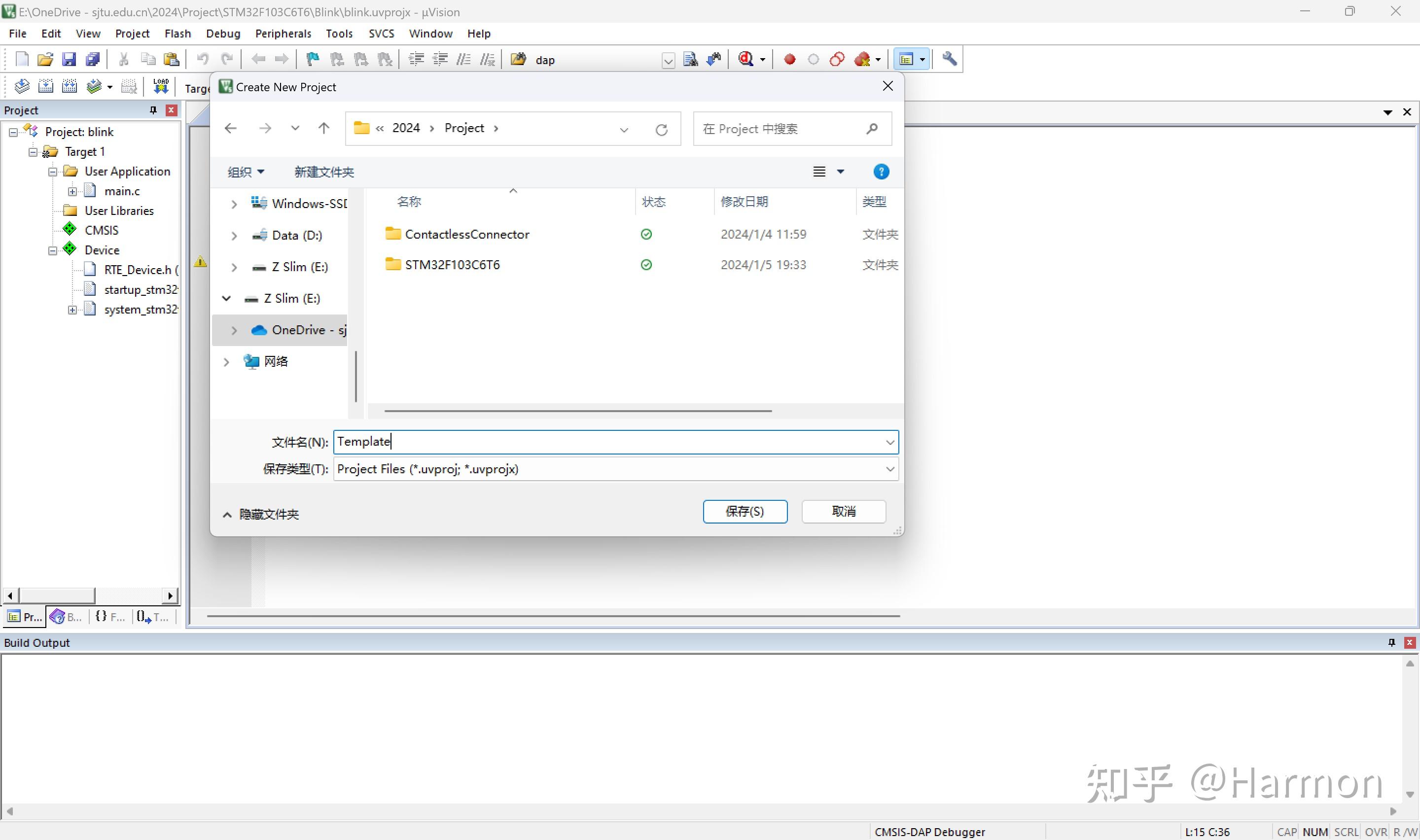Viewport: 1420px width, 840px height.
Task: Click the Build target icon
Action: (x=45, y=86)
